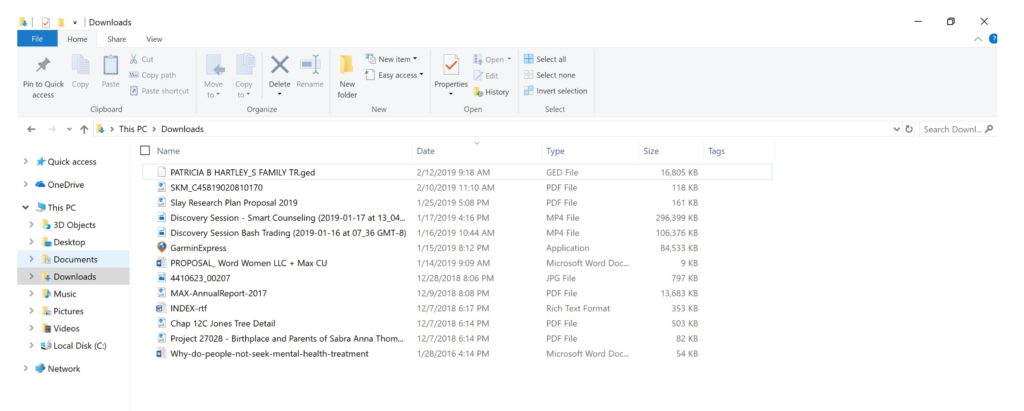The height and width of the screenshot is (411, 1024).
Task: Click the Pin to Quick access icon
Action: click(43, 68)
